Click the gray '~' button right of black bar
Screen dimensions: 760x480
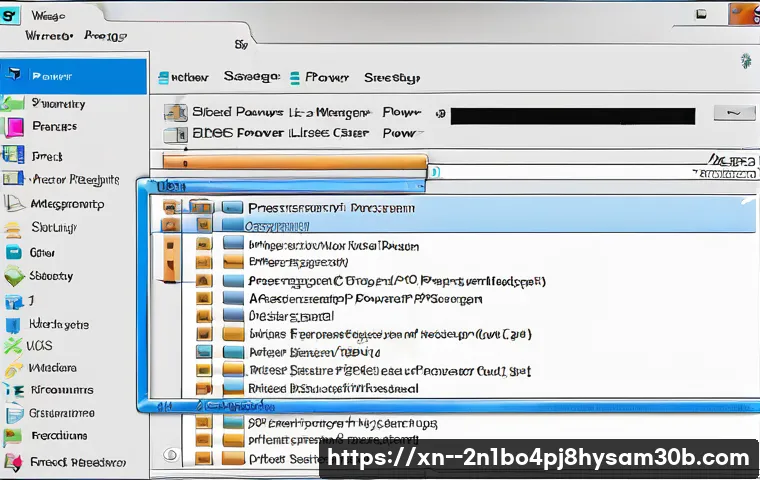click(x=734, y=113)
